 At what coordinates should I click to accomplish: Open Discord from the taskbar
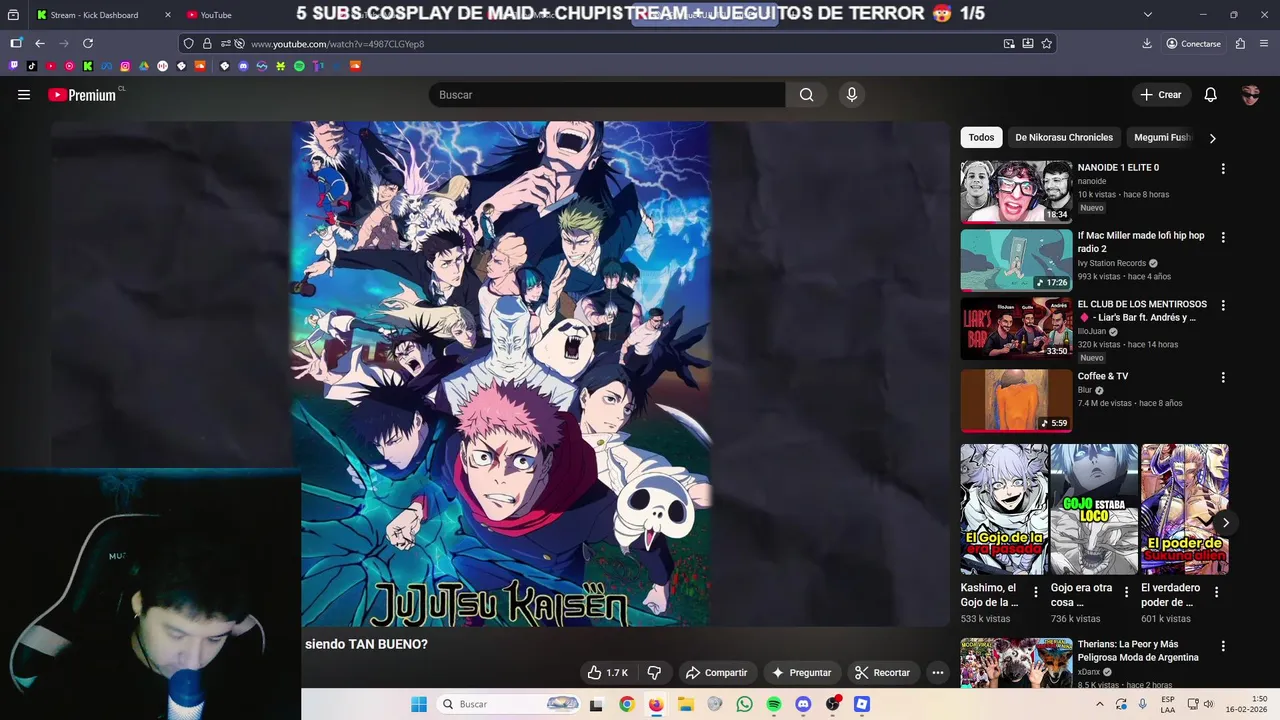coord(803,704)
